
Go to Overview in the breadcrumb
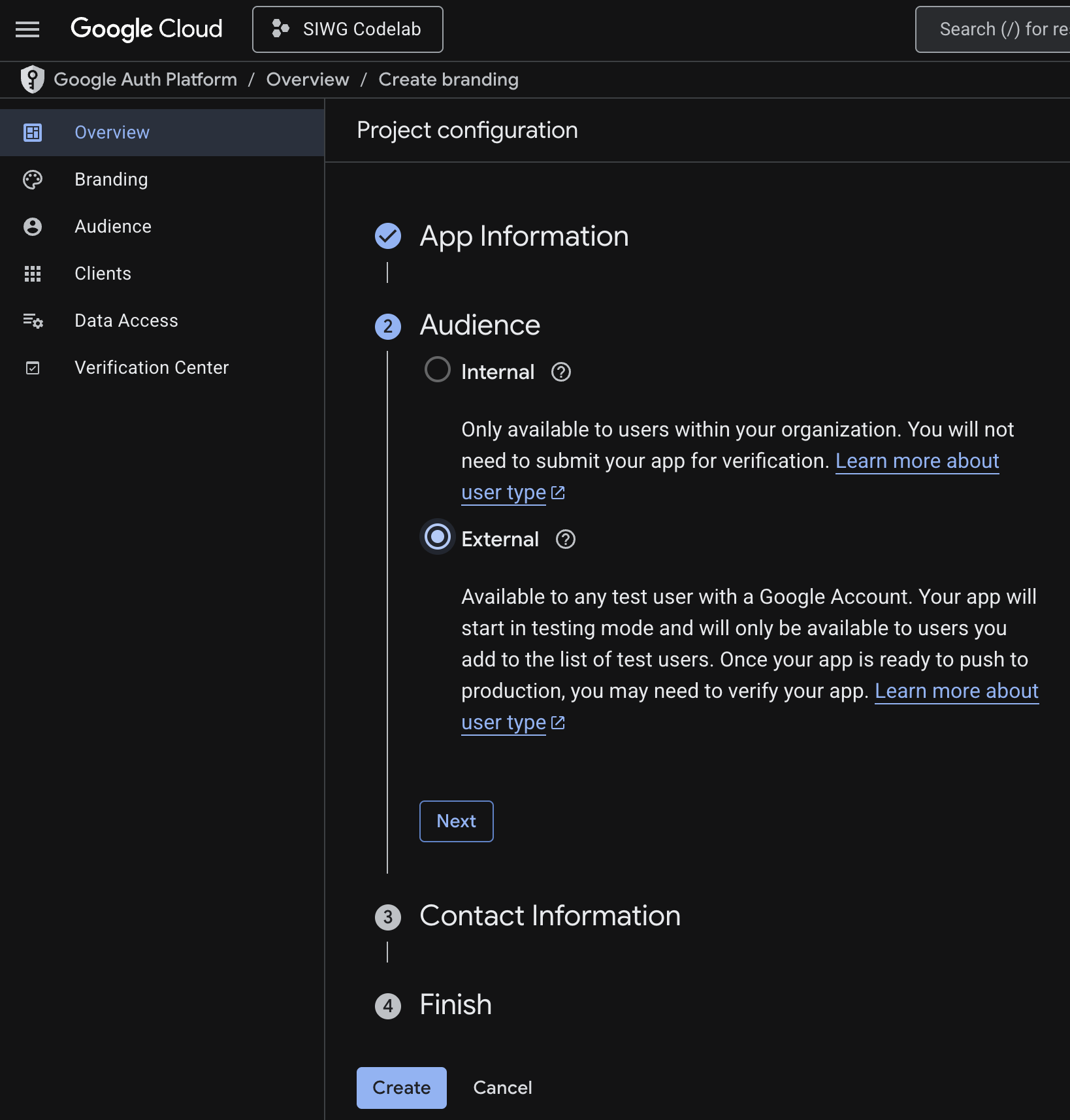point(308,80)
